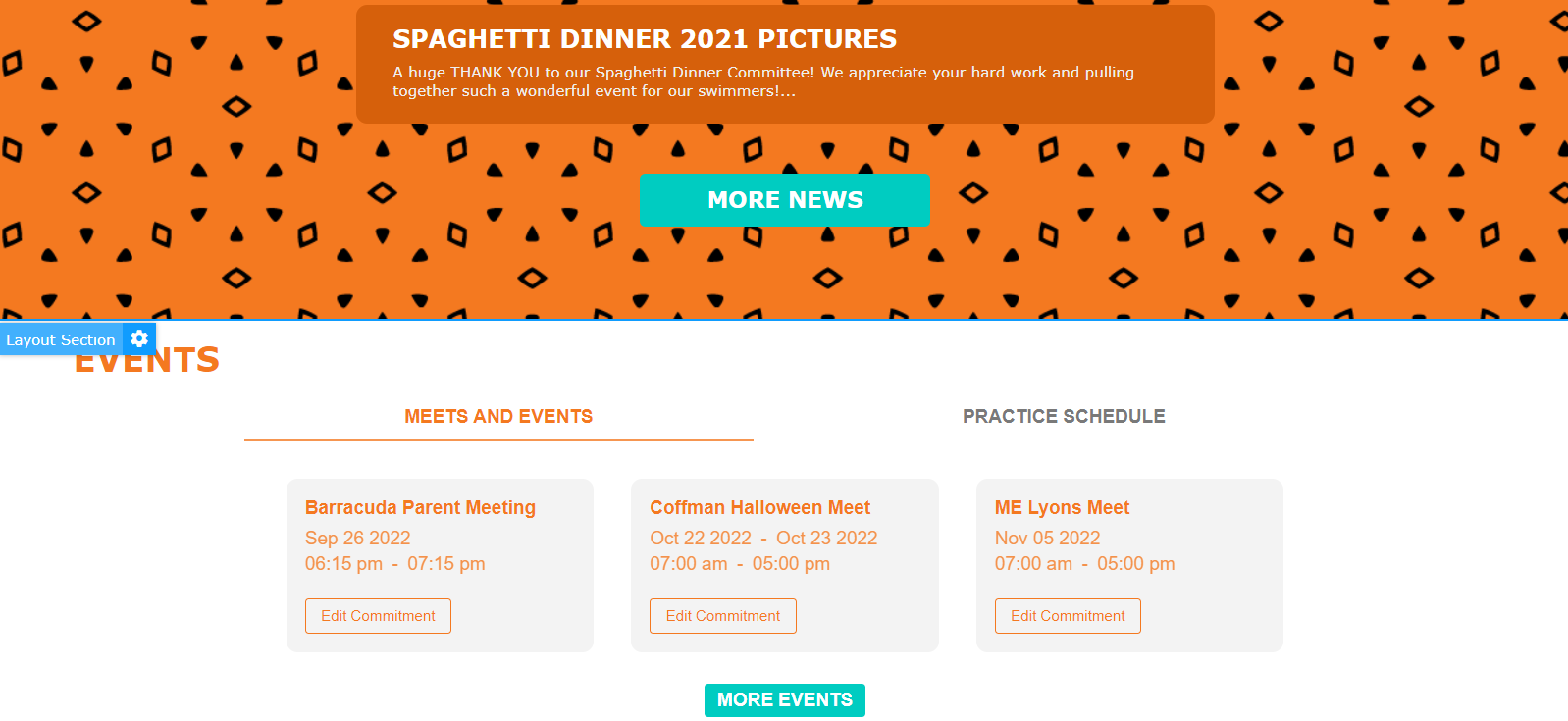Select the Layout Section label
Image resolution: width=1568 pixels, height=721 pixels.
click(x=61, y=340)
